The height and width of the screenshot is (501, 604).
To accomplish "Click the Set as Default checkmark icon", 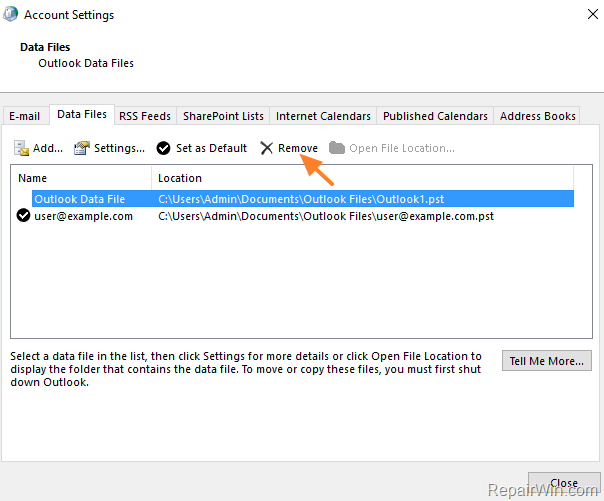I will coord(163,148).
